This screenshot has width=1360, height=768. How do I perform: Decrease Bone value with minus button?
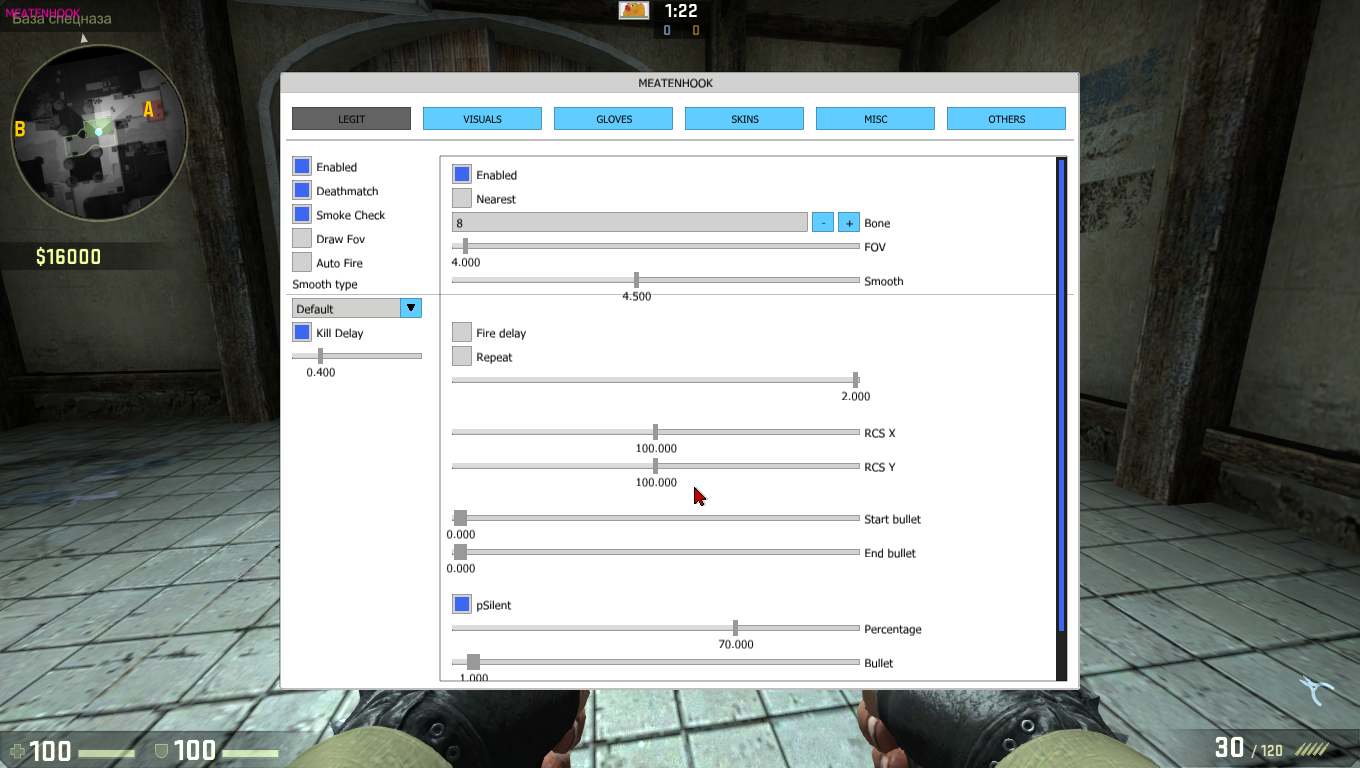[x=823, y=222]
